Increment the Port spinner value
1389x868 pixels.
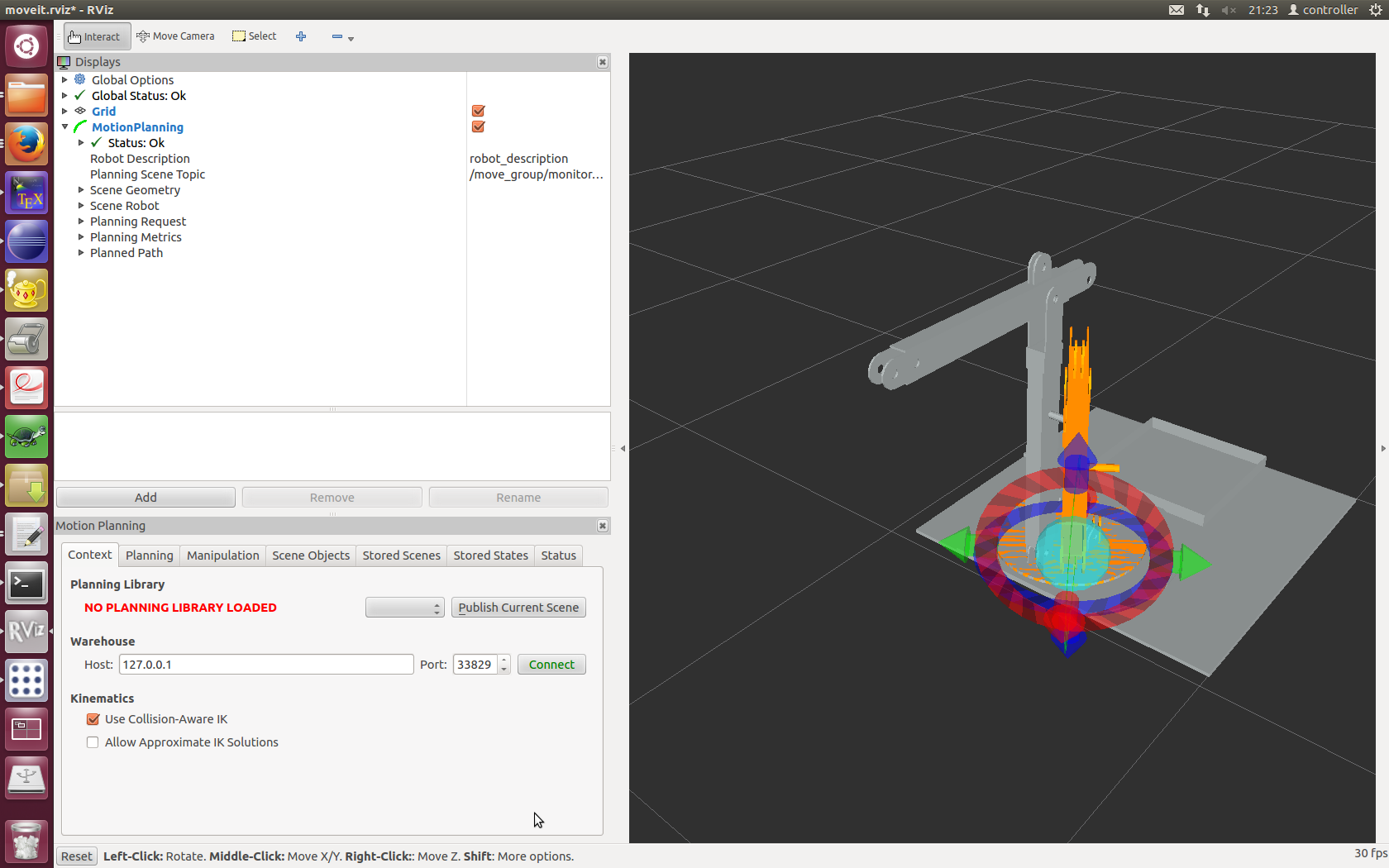[x=504, y=660]
